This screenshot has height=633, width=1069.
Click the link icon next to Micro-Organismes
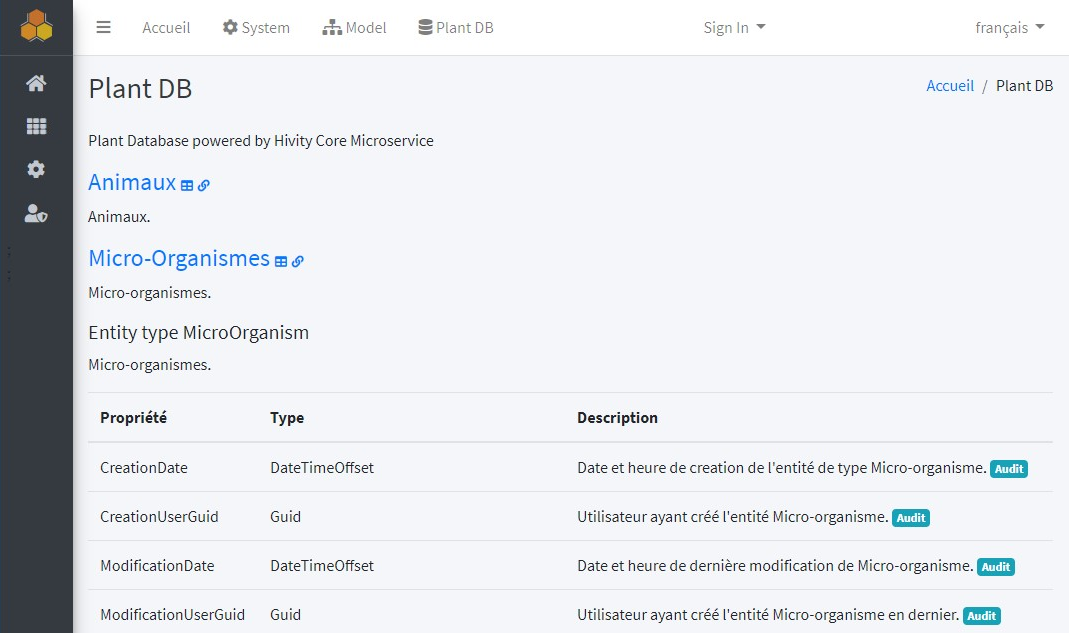tap(297, 261)
